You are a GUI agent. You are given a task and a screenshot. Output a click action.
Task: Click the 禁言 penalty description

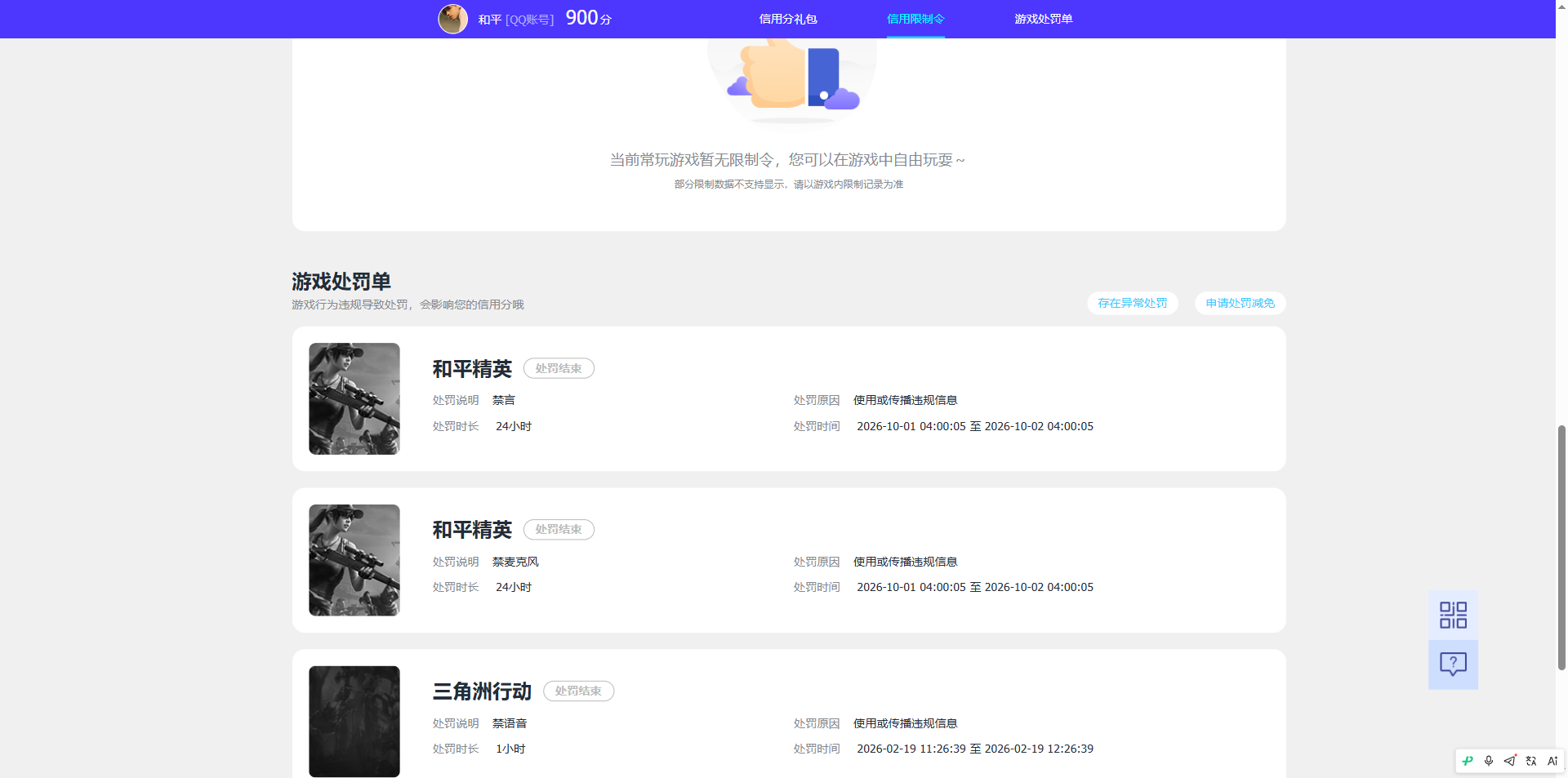pos(504,400)
